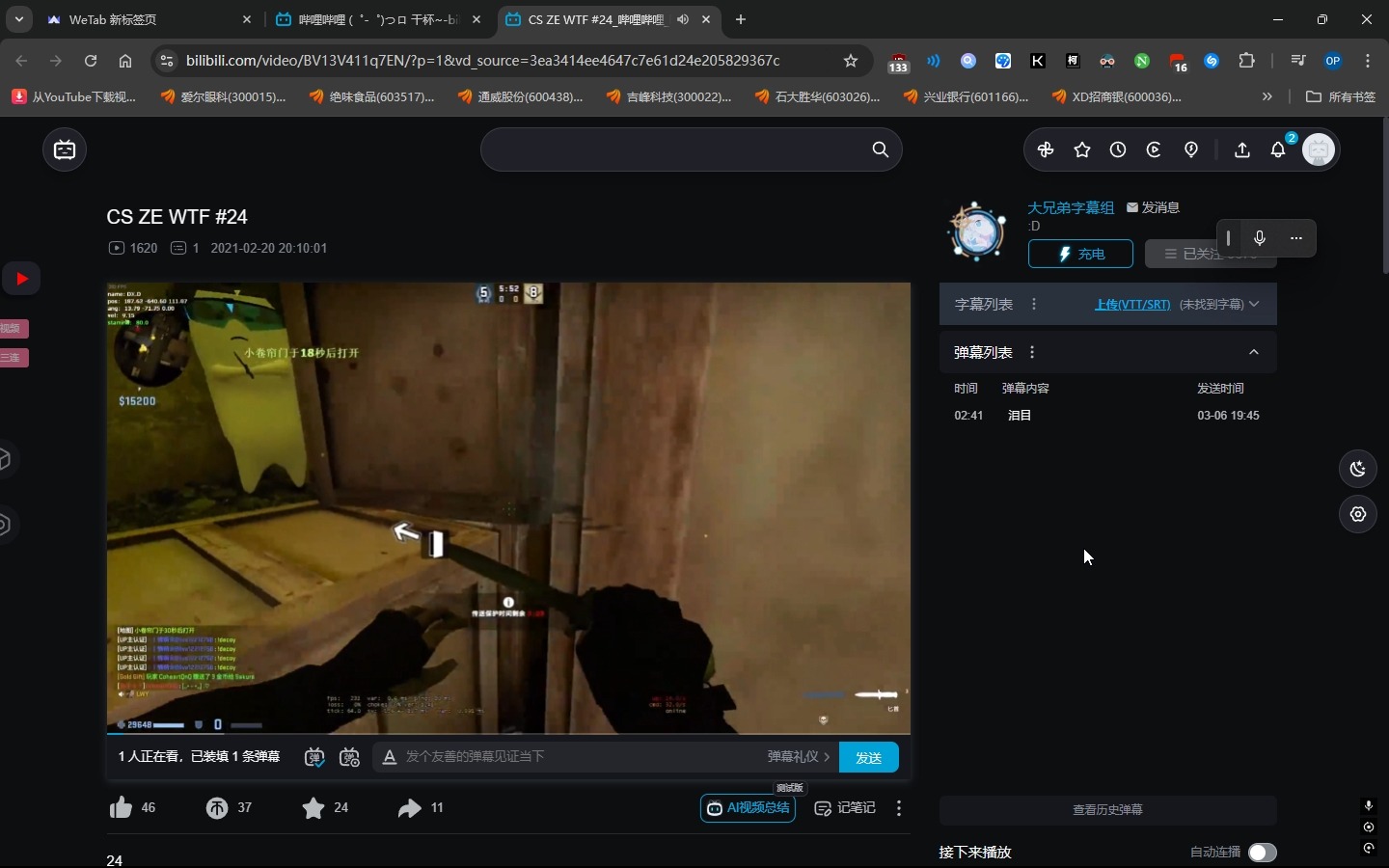
Task: Click the Bilibili search input field
Action: [x=675, y=149]
